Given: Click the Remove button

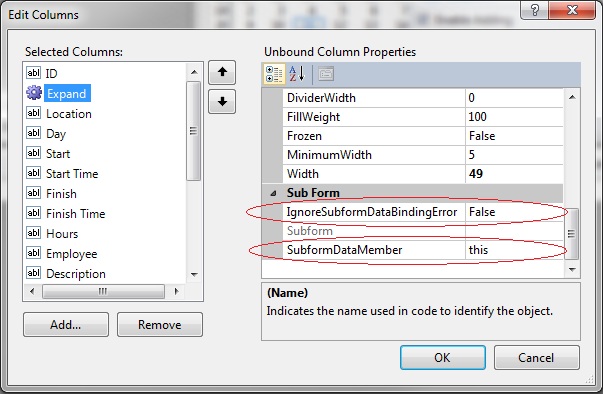Looking at the screenshot, I should tap(160, 325).
